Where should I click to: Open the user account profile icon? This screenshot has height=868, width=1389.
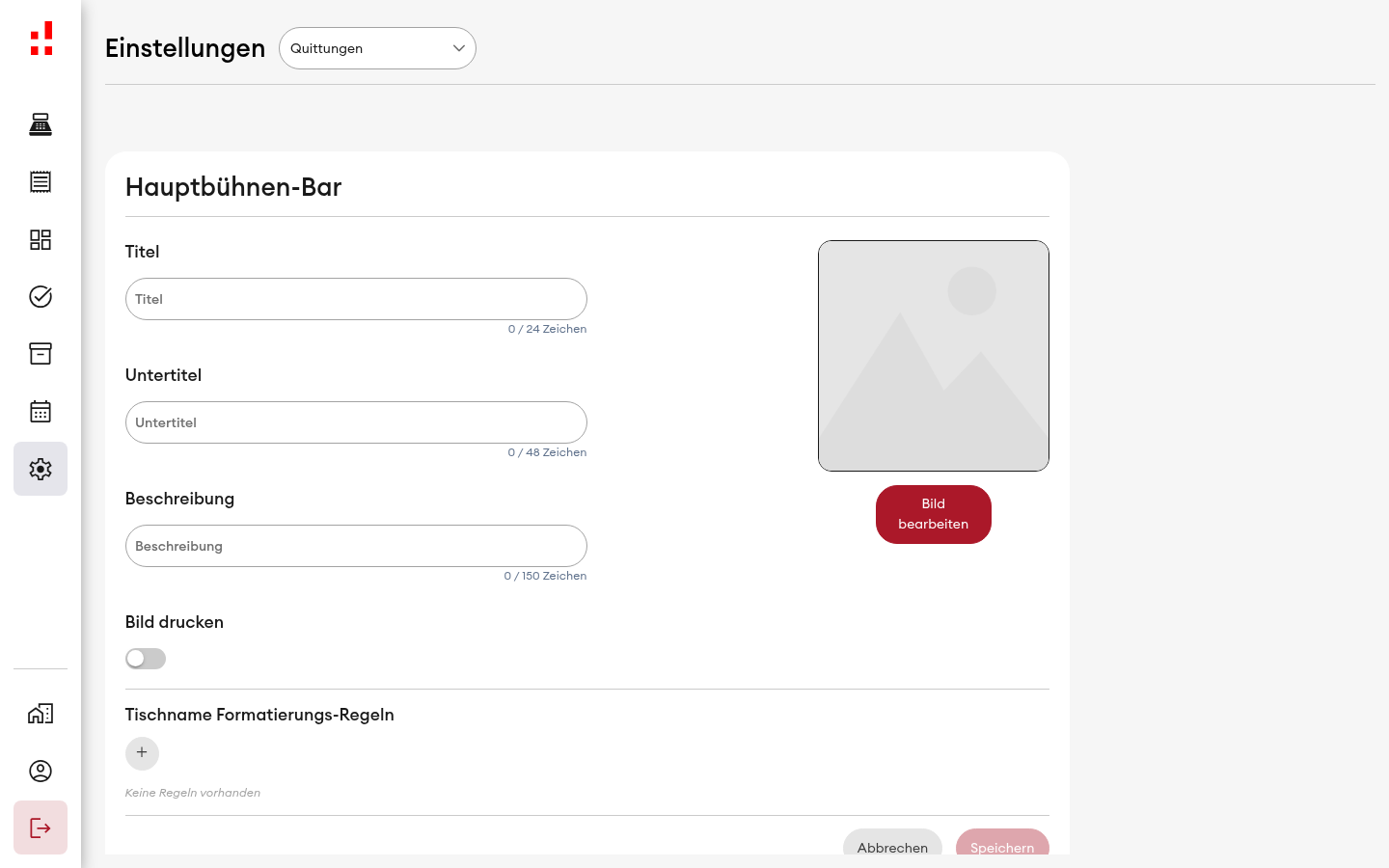[x=41, y=771]
